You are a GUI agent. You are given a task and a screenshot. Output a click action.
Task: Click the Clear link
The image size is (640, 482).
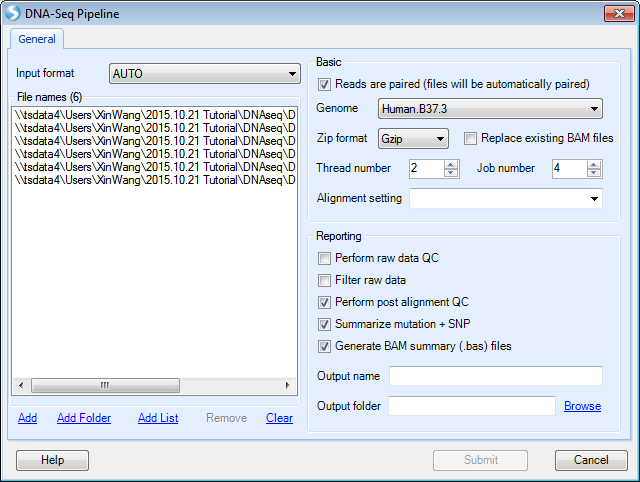point(280,418)
